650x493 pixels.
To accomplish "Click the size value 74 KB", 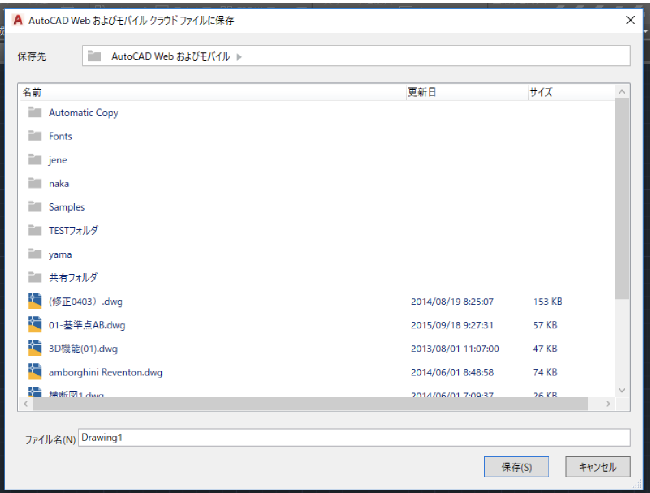I will pos(545,372).
